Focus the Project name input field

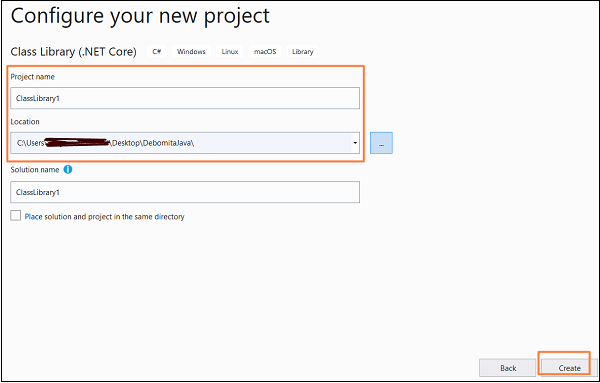185,98
